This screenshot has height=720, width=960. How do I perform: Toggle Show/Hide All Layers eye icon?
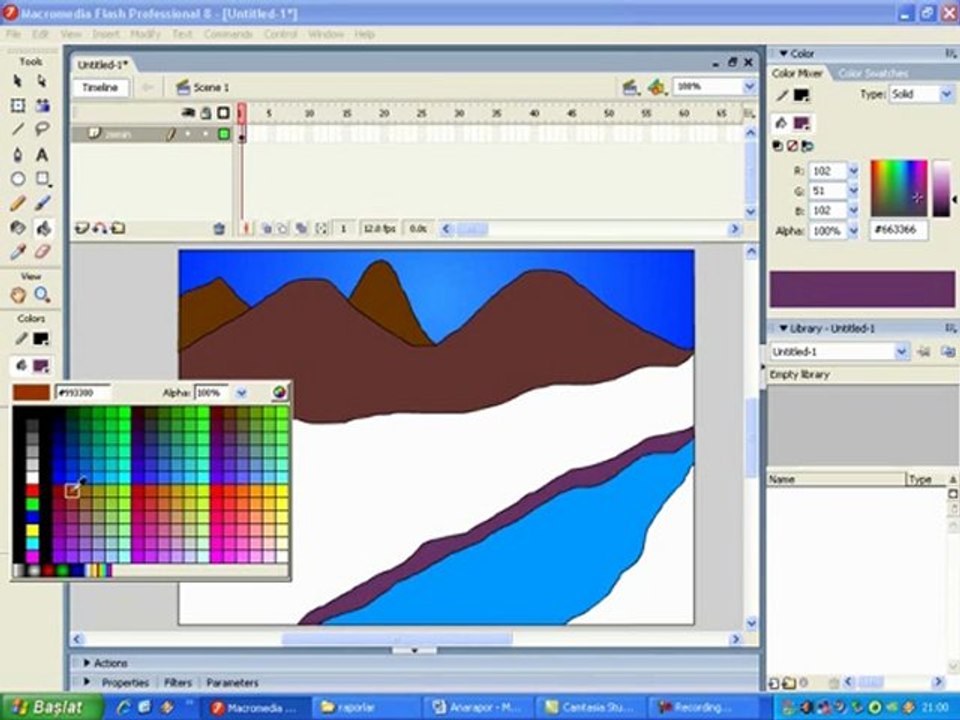point(189,113)
